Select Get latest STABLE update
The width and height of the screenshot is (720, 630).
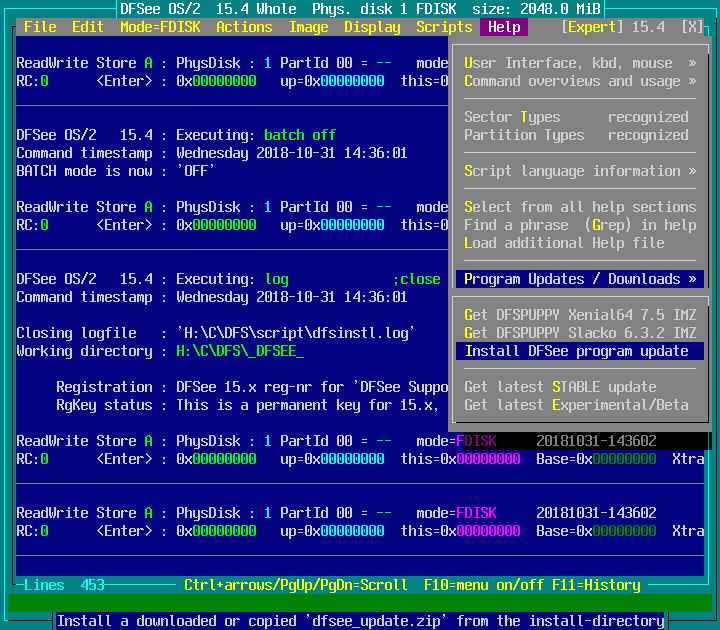click(560, 387)
